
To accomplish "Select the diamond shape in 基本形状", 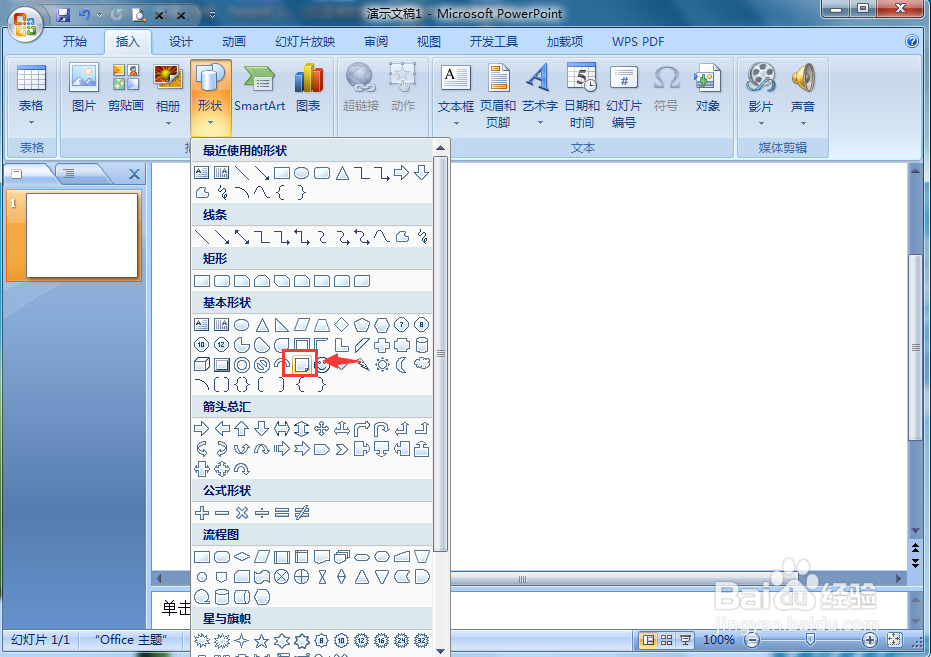I will [x=341, y=324].
